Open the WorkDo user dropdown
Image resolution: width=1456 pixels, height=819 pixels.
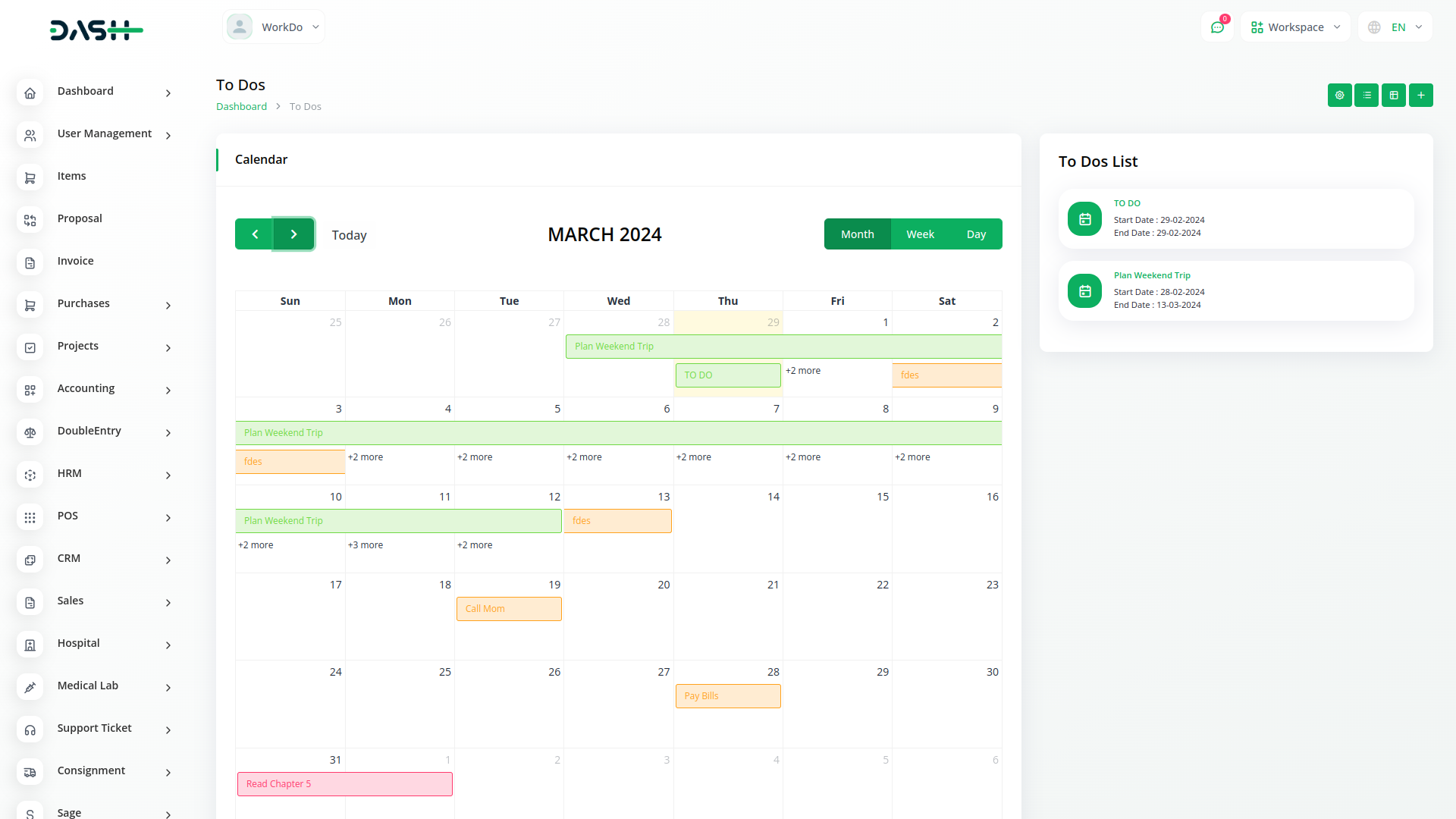point(274,27)
